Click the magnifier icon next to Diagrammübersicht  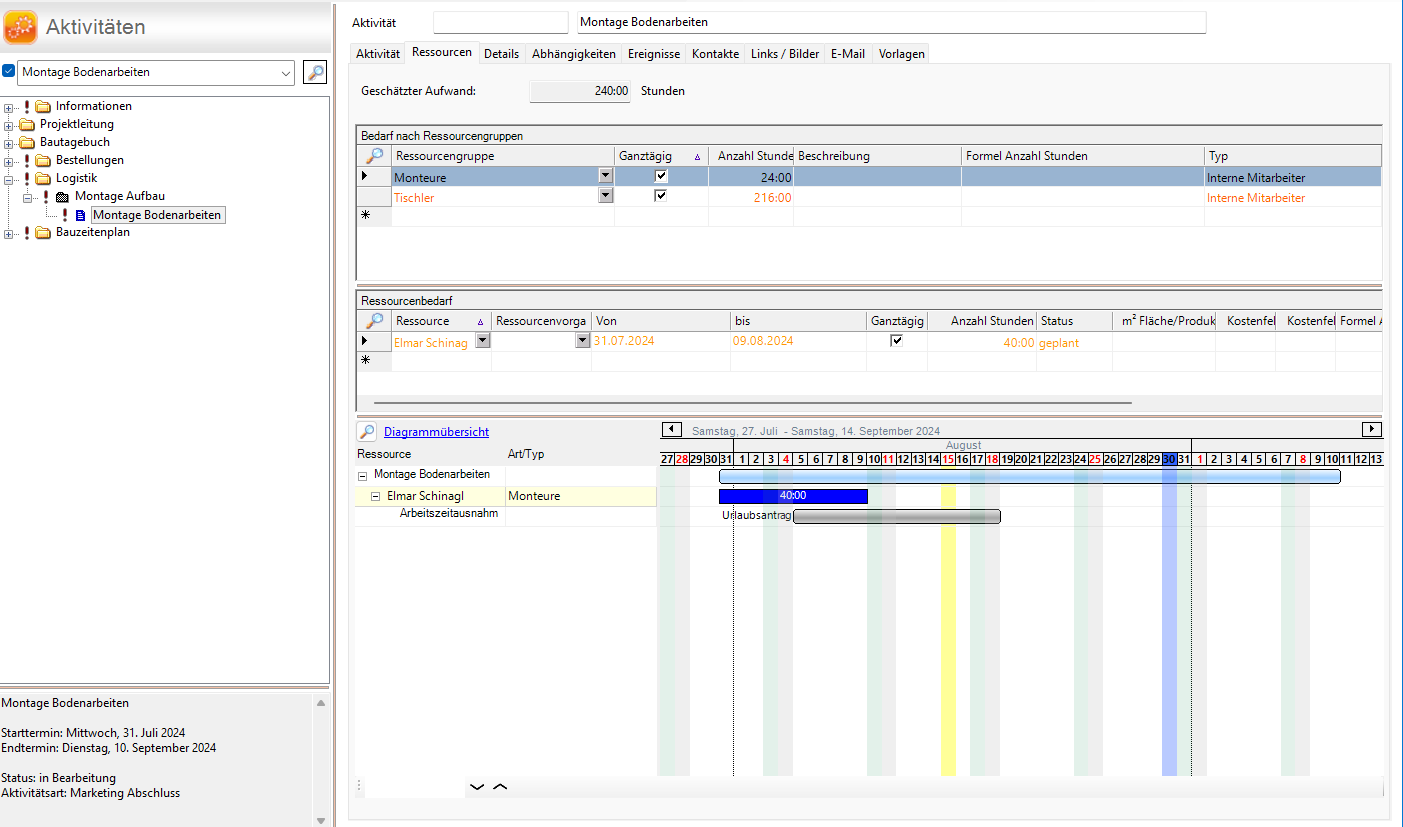[367, 432]
